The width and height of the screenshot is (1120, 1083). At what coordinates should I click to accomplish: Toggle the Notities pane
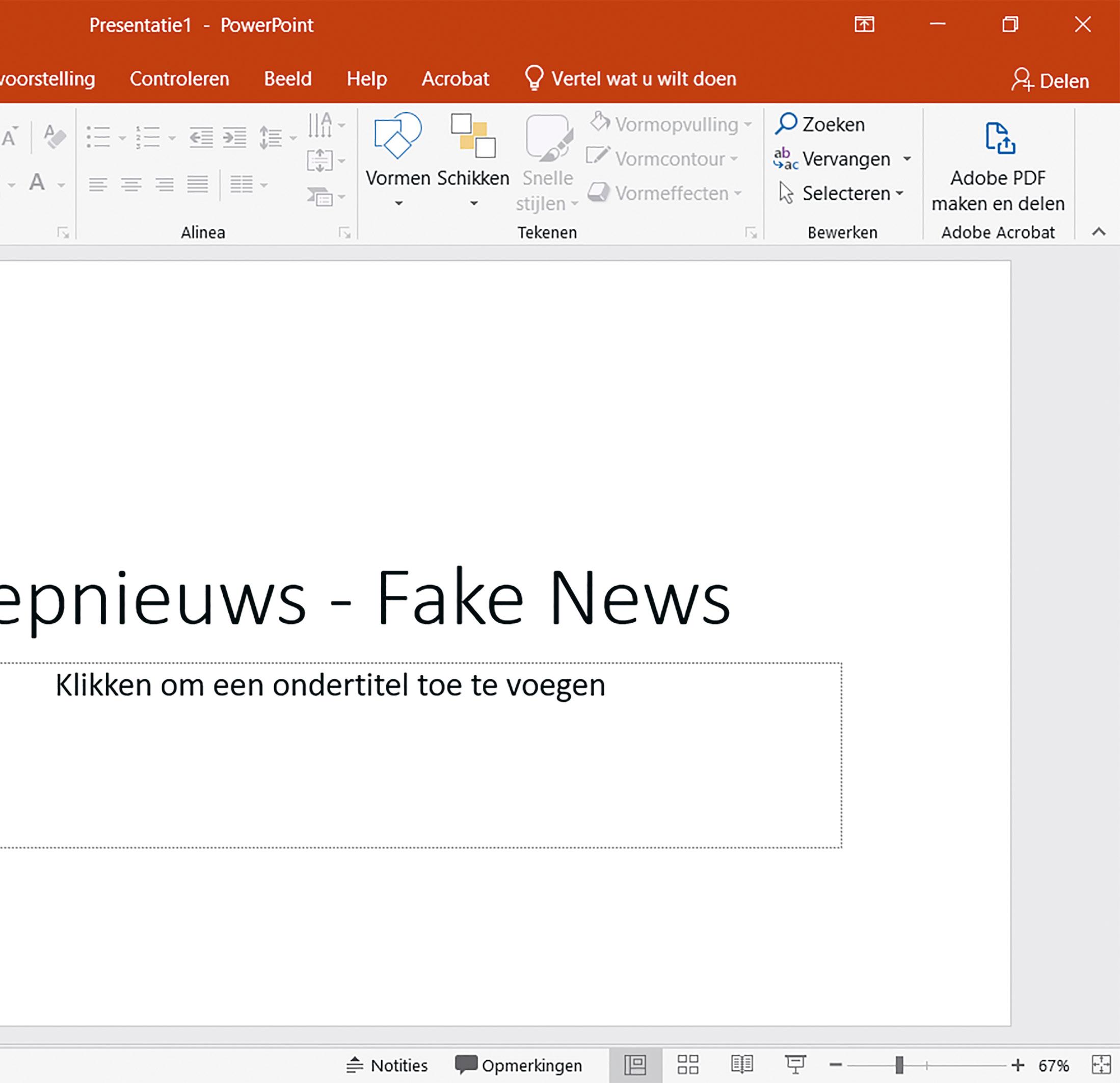pos(387,1065)
